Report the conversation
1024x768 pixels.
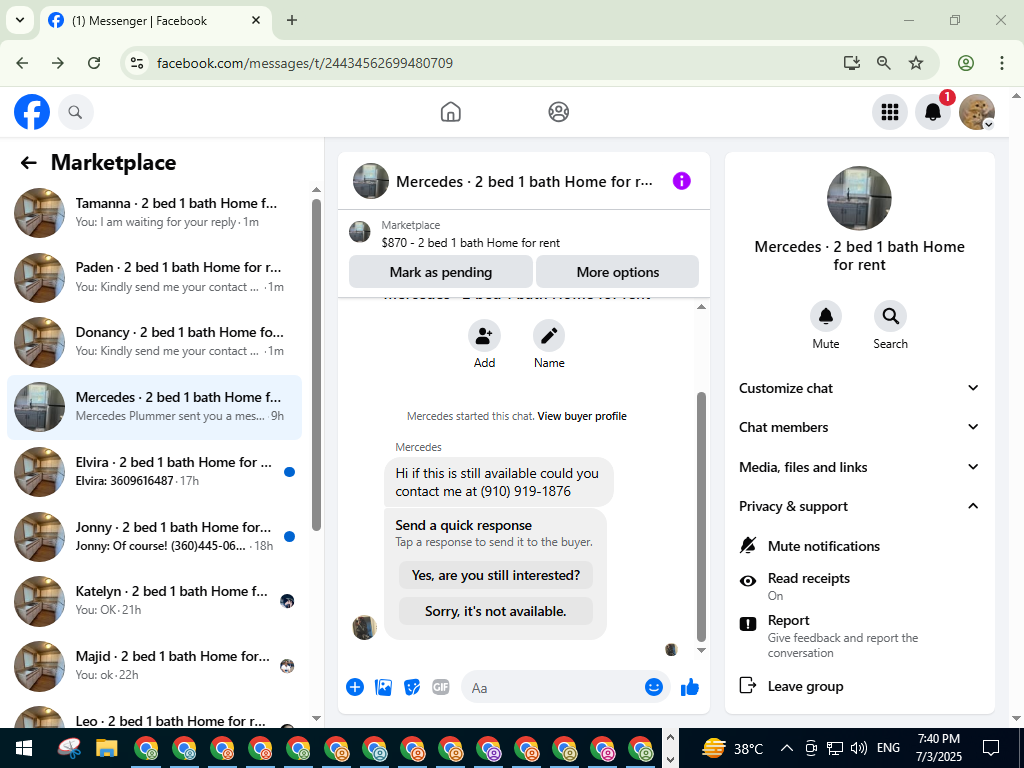click(x=859, y=635)
